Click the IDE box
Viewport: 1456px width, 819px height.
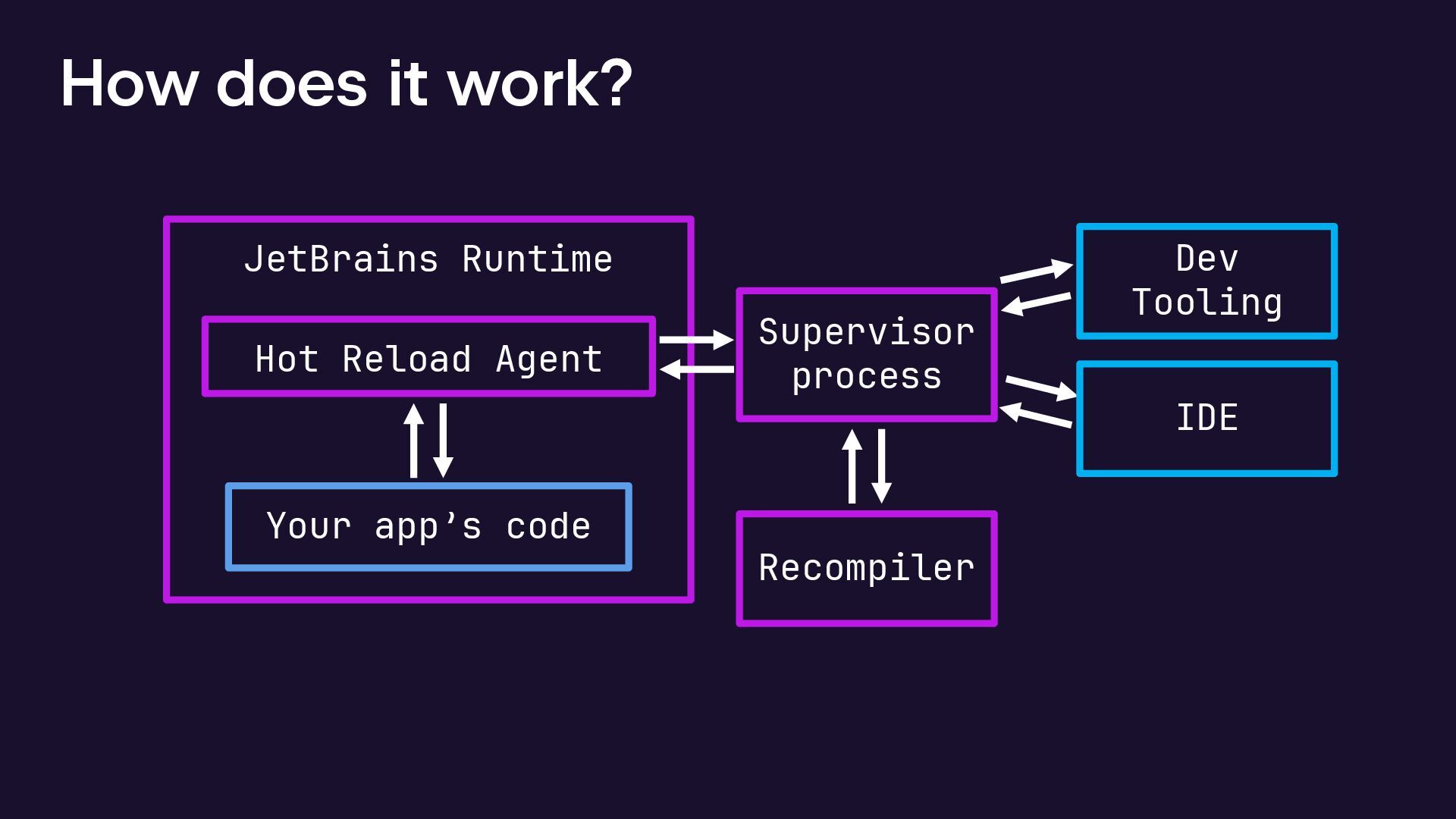[1207, 419]
